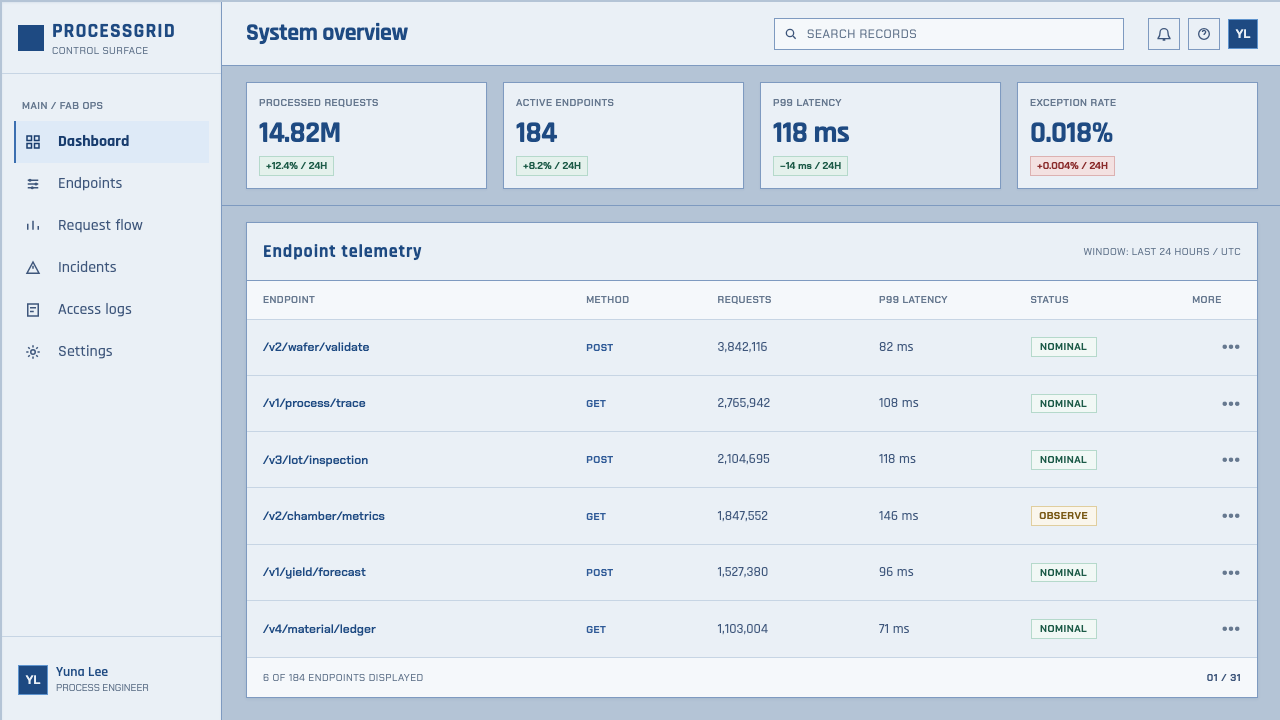Click the System overview title
Image resolution: width=1280 pixels, height=720 pixels.
[327, 33]
